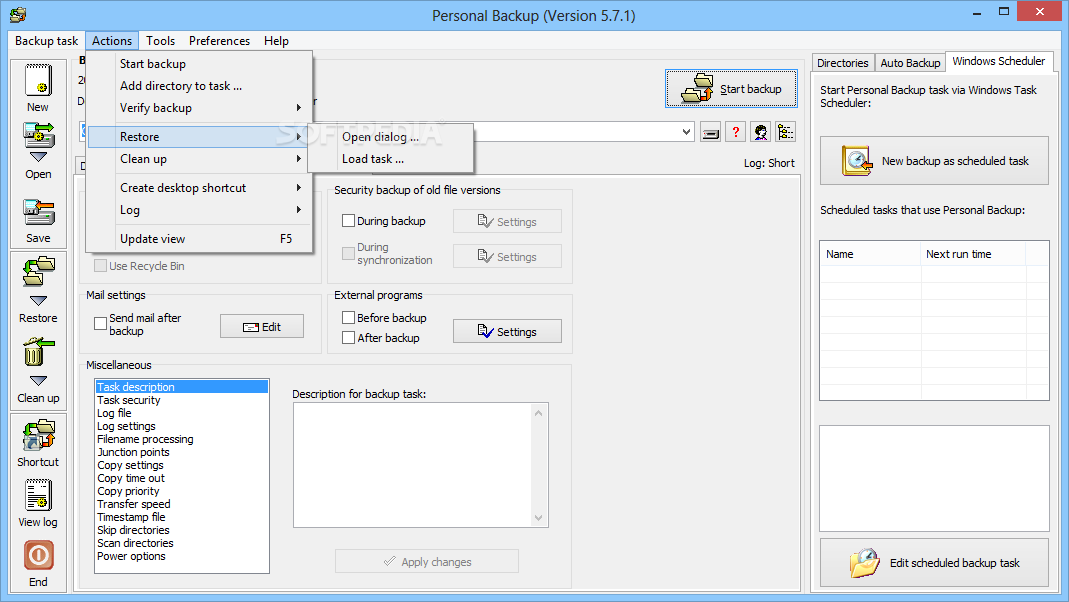Expand the arrow below Restore sidebar icon
This screenshot has height=602, width=1069.
pyautogui.click(x=38, y=301)
